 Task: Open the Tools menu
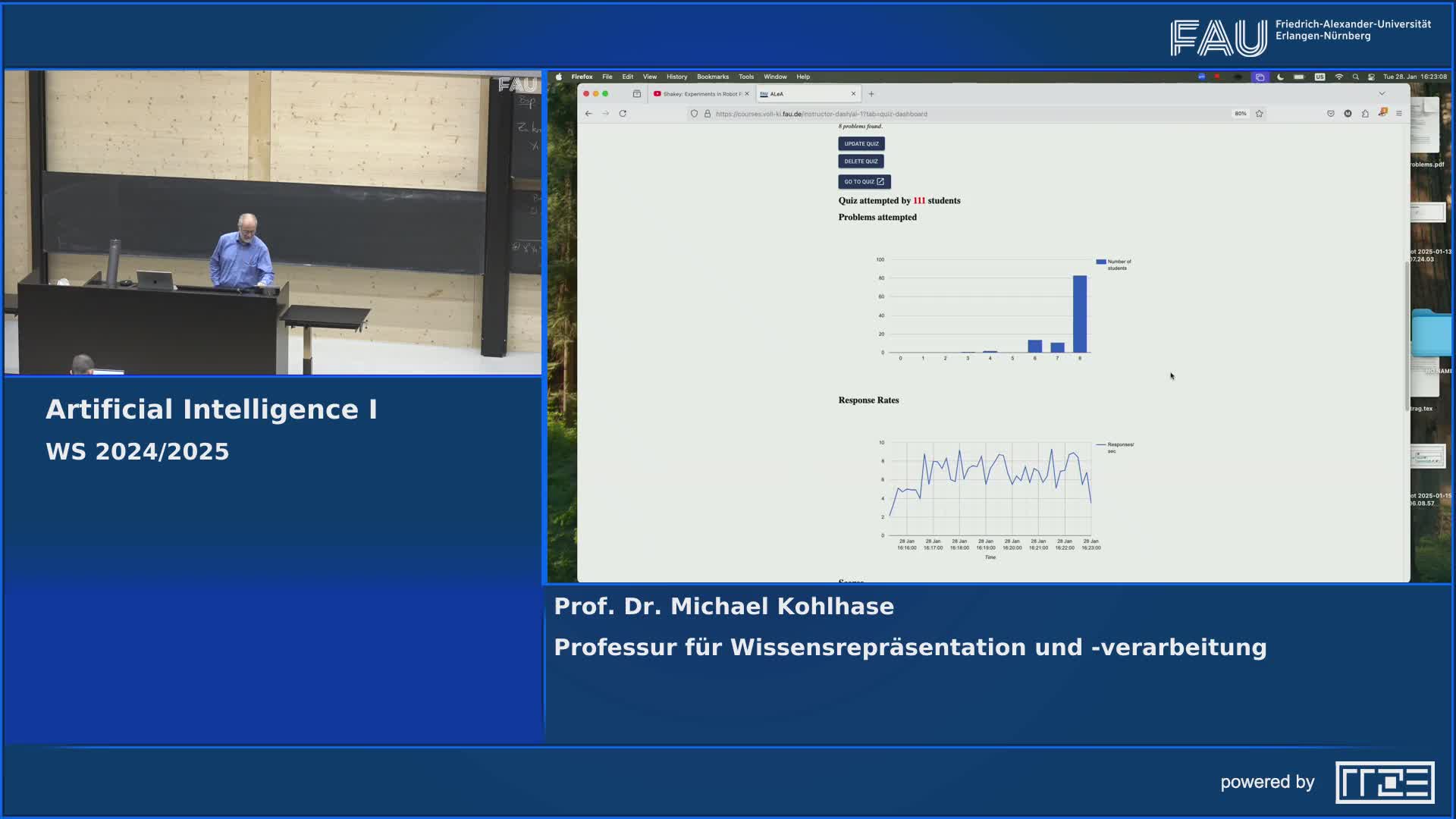[745, 77]
